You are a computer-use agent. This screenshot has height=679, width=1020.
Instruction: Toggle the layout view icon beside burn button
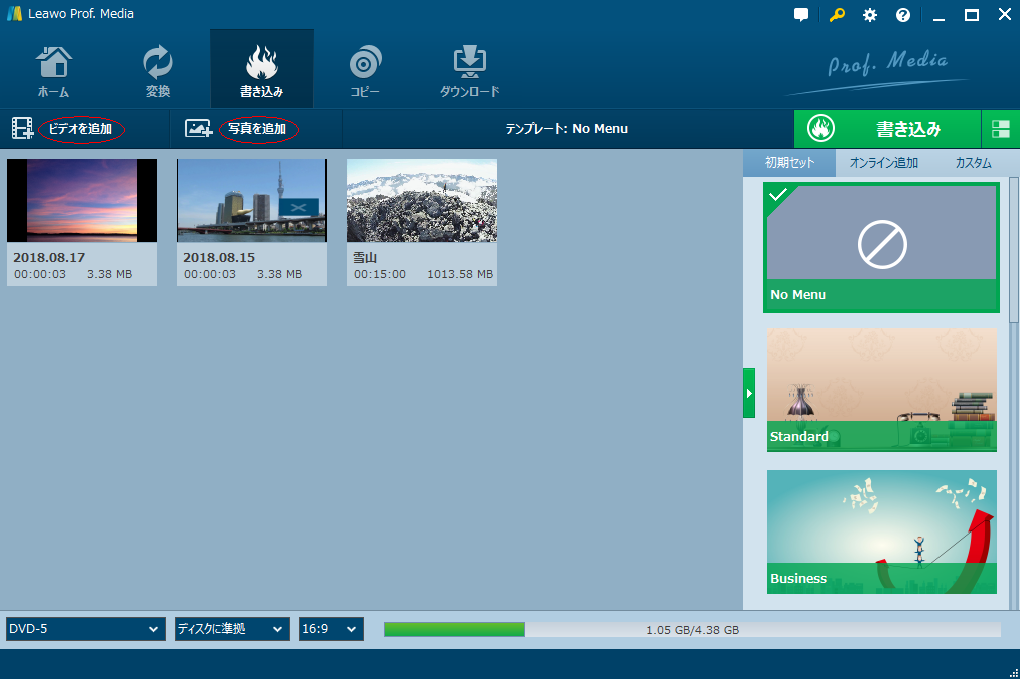click(x=1000, y=129)
